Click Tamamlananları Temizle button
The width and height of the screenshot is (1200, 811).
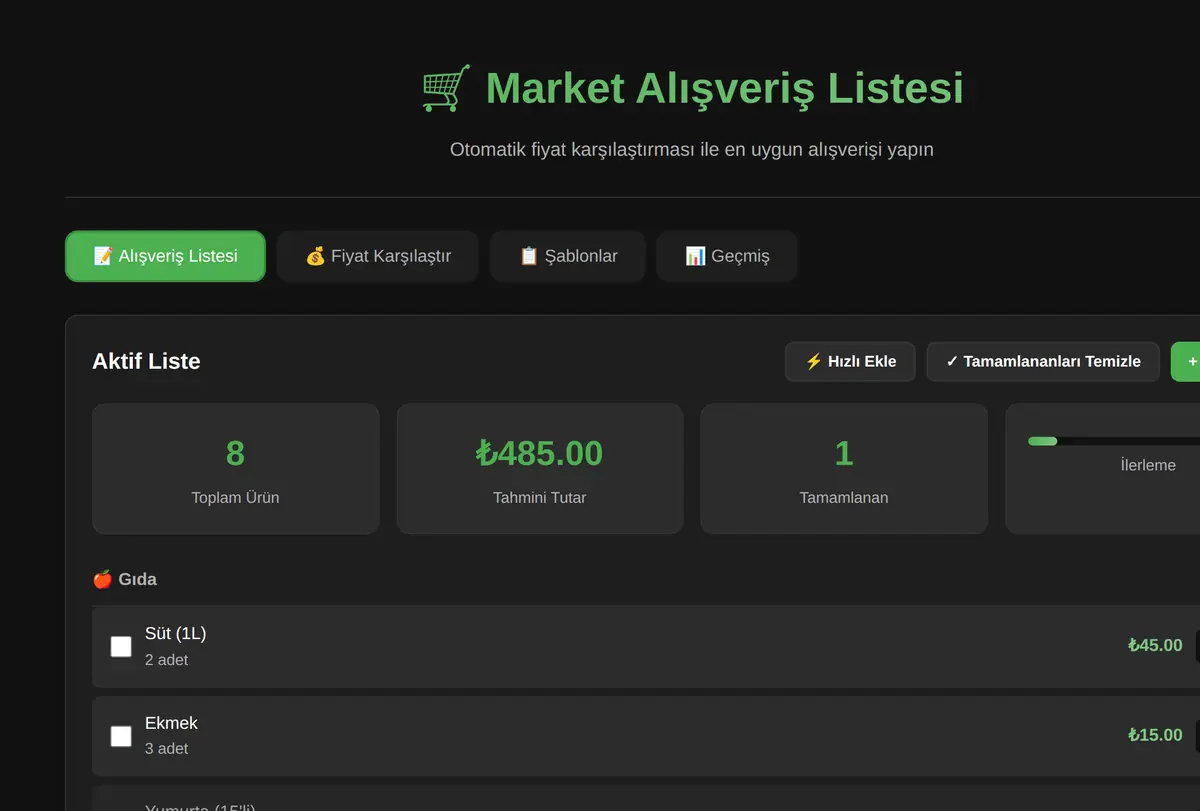point(1043,362)
